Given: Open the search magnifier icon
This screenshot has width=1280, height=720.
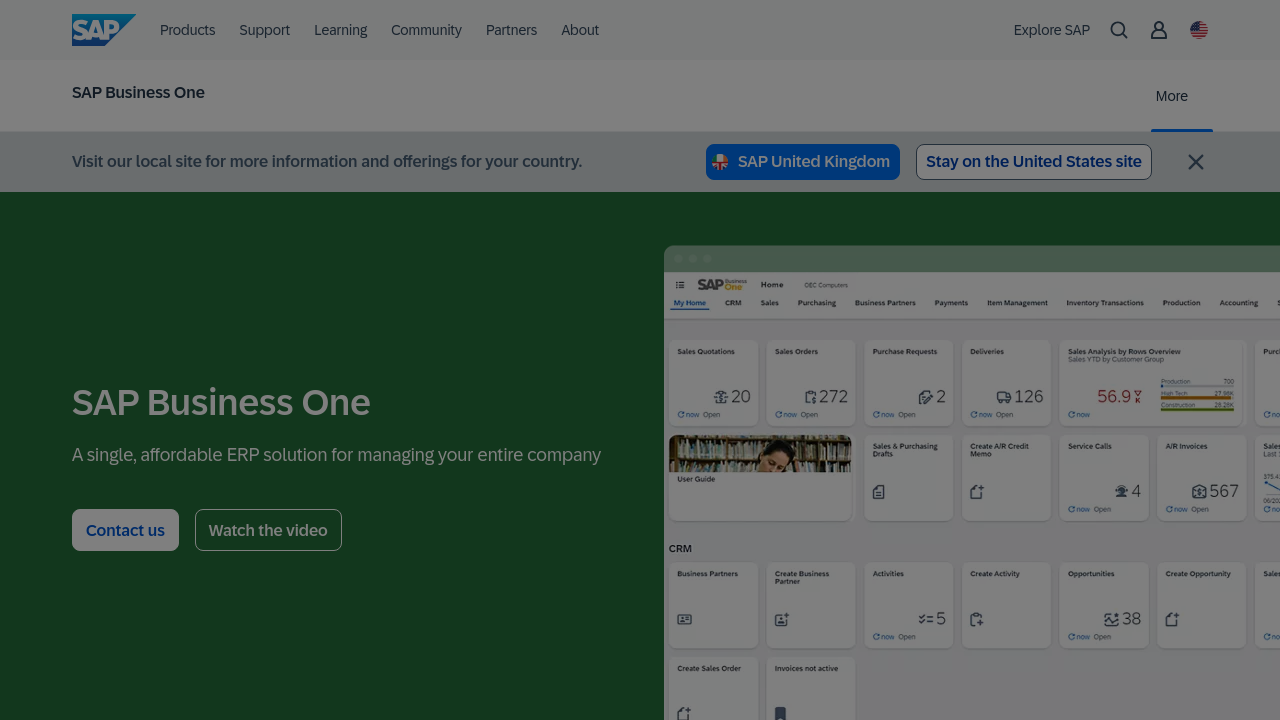Looking at the screenshot, I should click(x=1119, y=30).
